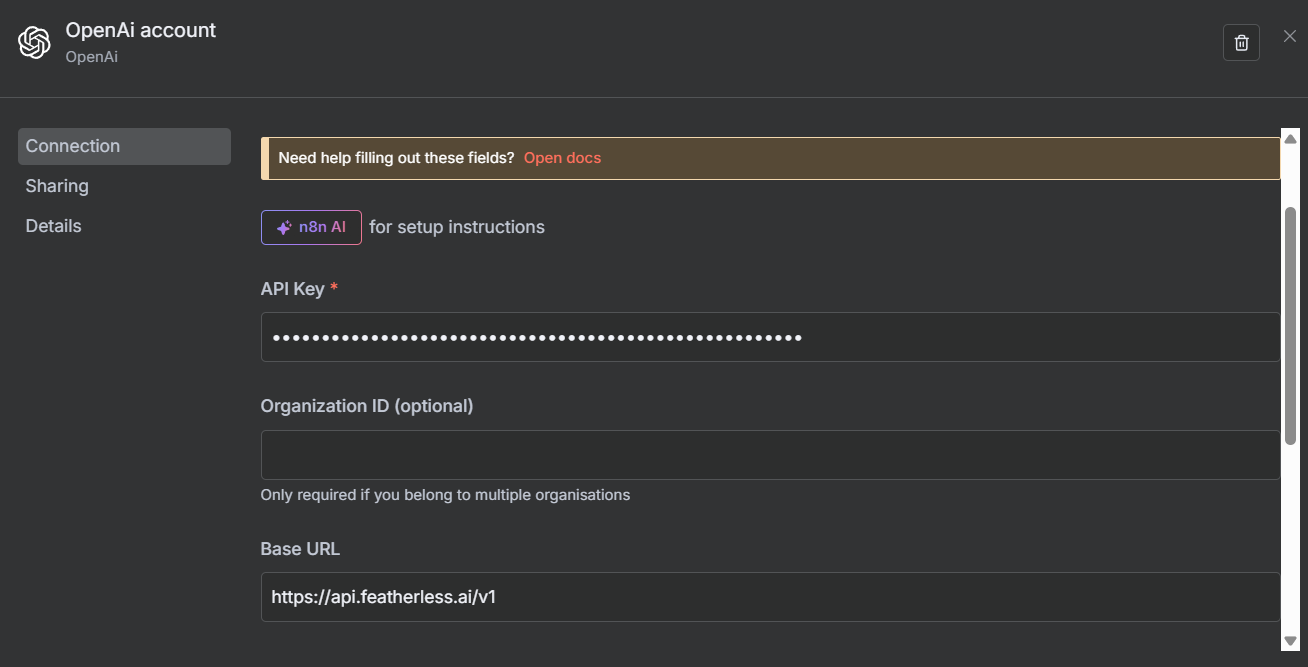
Task: Close the credential dialog
Action: click(1290, 37)
